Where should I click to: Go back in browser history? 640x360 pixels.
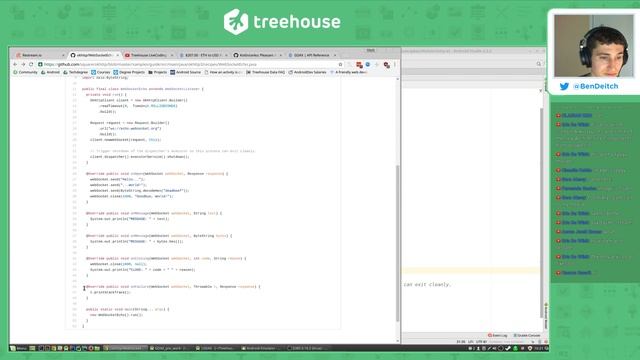pos(15,64)
